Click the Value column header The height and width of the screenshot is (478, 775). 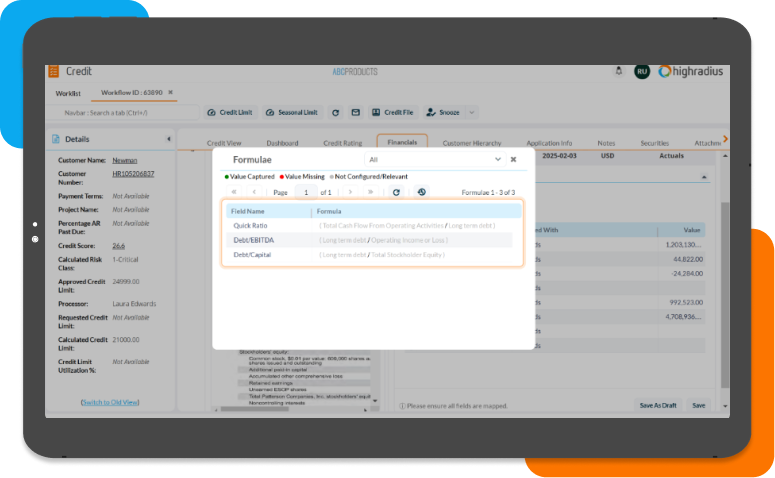point(681,230)
